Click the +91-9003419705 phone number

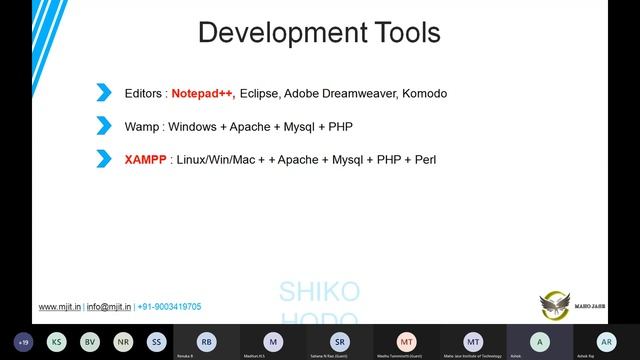[x=169, y=307]
